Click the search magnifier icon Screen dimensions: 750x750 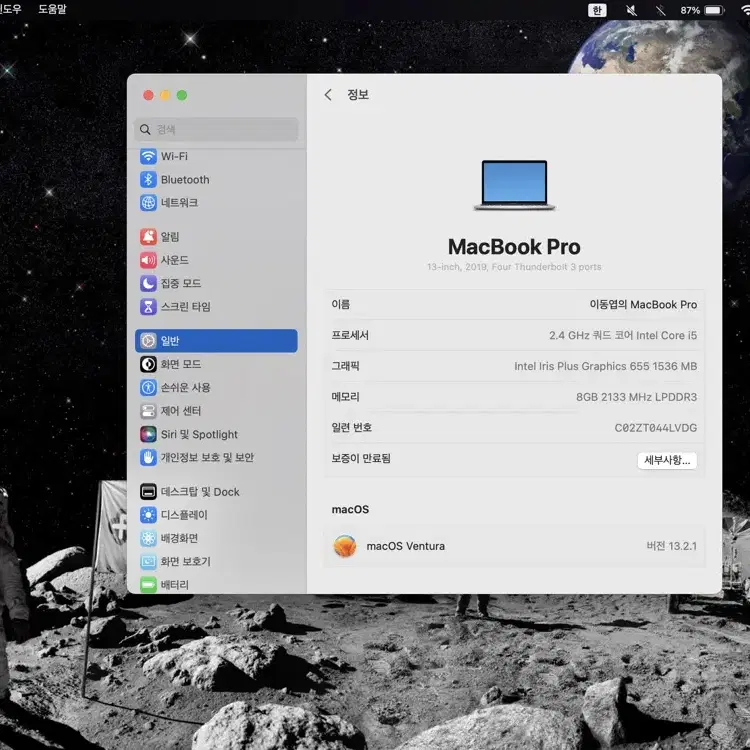click(145, 129)
